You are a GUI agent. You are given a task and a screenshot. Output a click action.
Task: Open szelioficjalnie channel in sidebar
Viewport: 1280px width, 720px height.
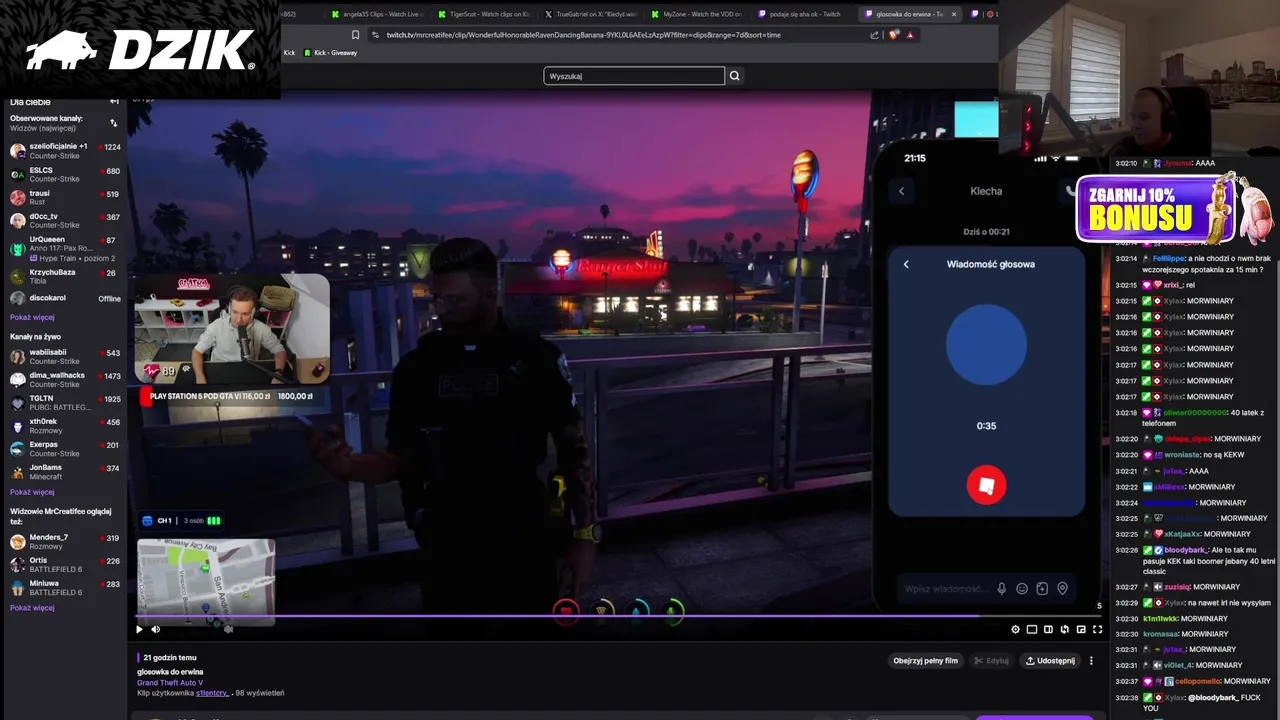(65, 151)
